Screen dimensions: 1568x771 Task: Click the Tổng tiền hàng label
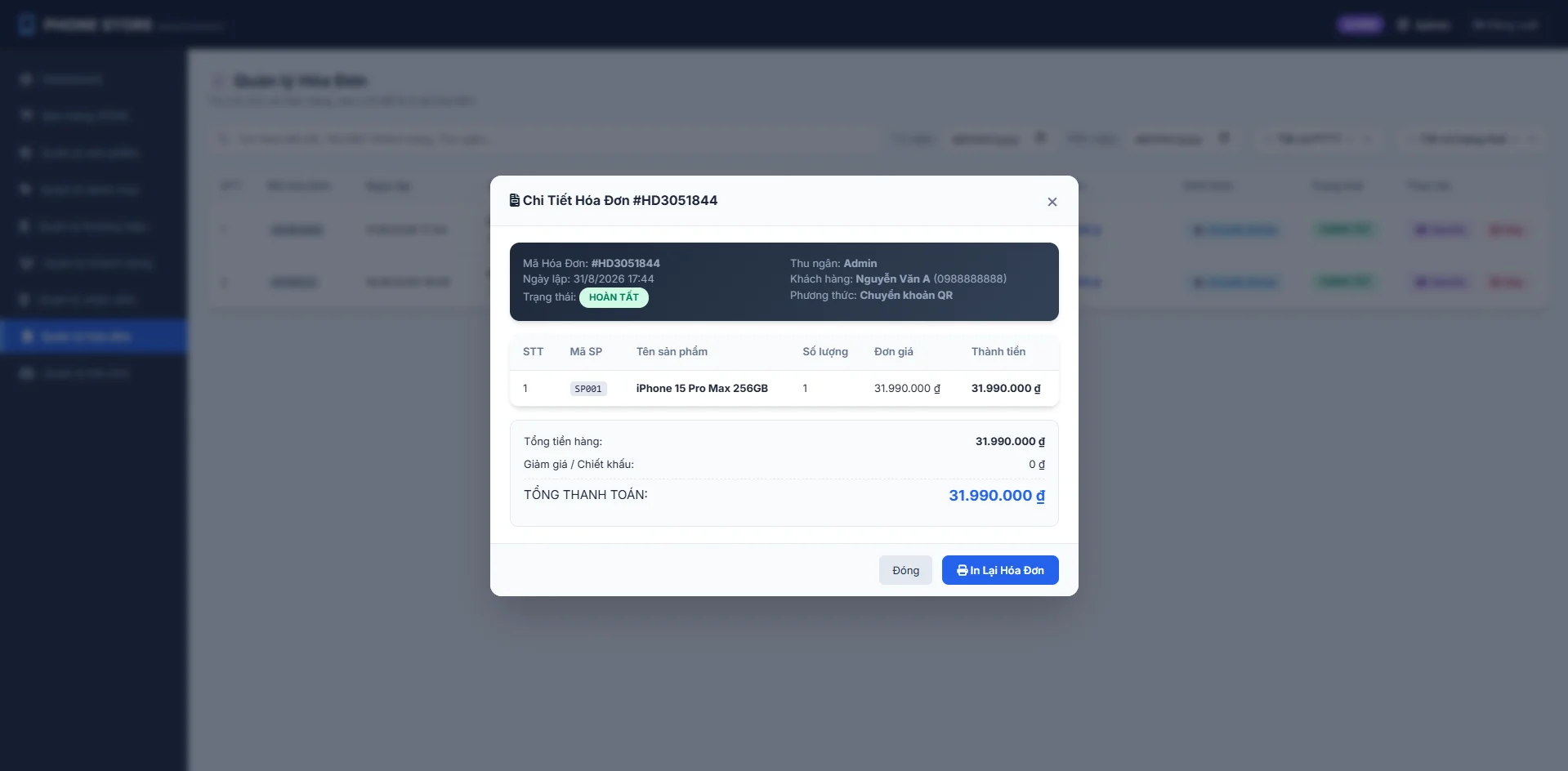[563, 441]
